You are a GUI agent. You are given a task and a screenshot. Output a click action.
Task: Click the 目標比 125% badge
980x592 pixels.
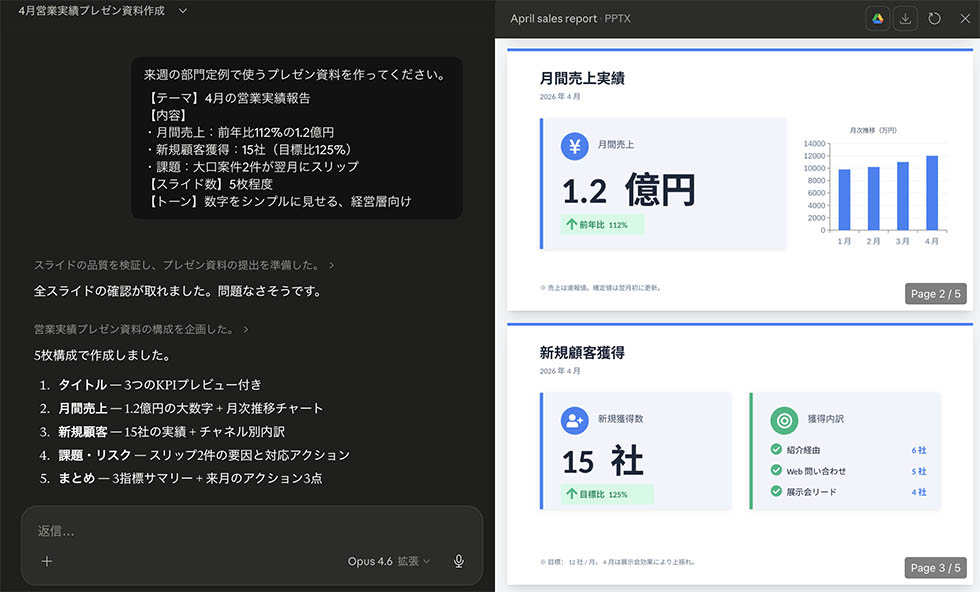point(607,494)
